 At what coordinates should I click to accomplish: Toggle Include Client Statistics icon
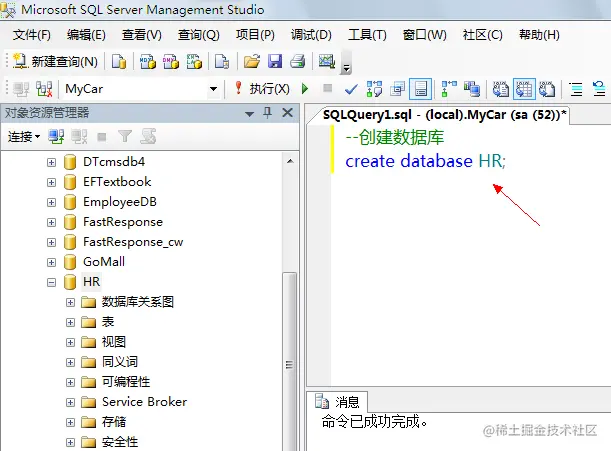point(472,89)
